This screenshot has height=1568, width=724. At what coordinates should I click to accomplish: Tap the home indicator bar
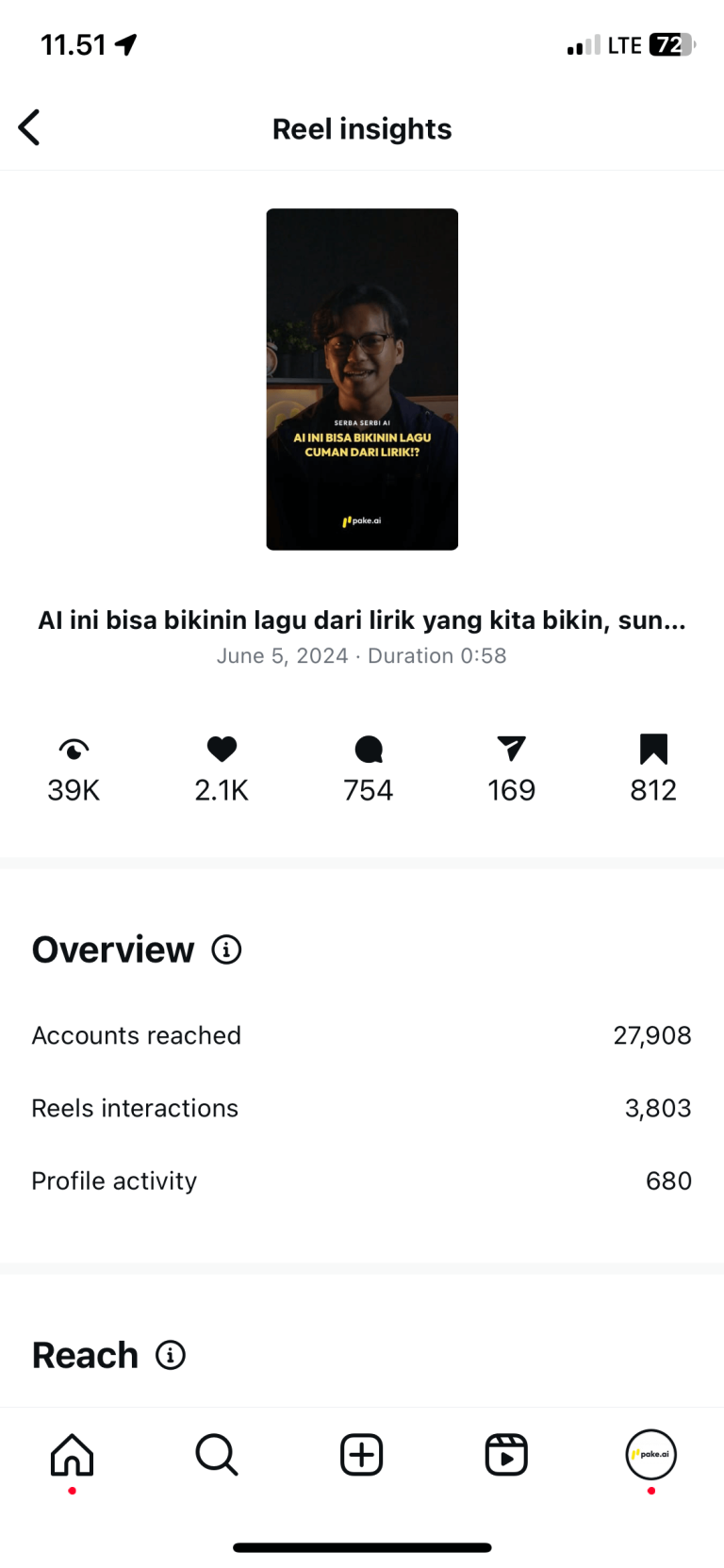(362, 1547)
